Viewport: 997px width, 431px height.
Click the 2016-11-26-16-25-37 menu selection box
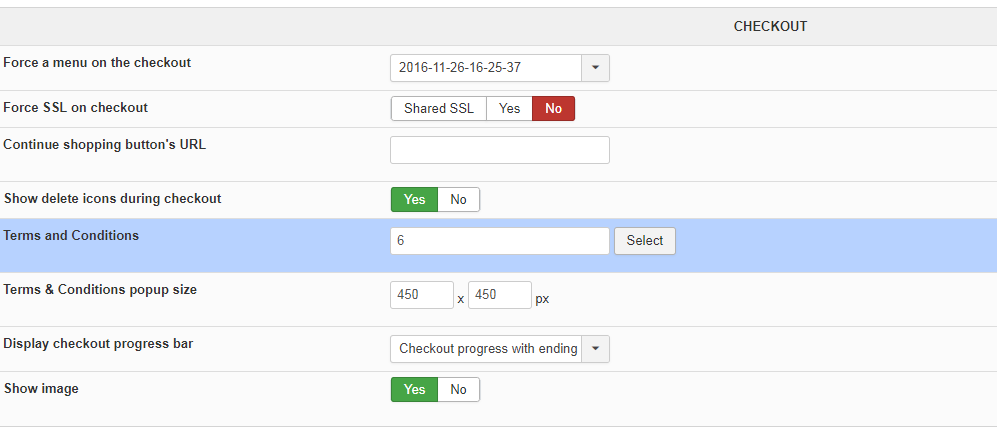[486, 68]
